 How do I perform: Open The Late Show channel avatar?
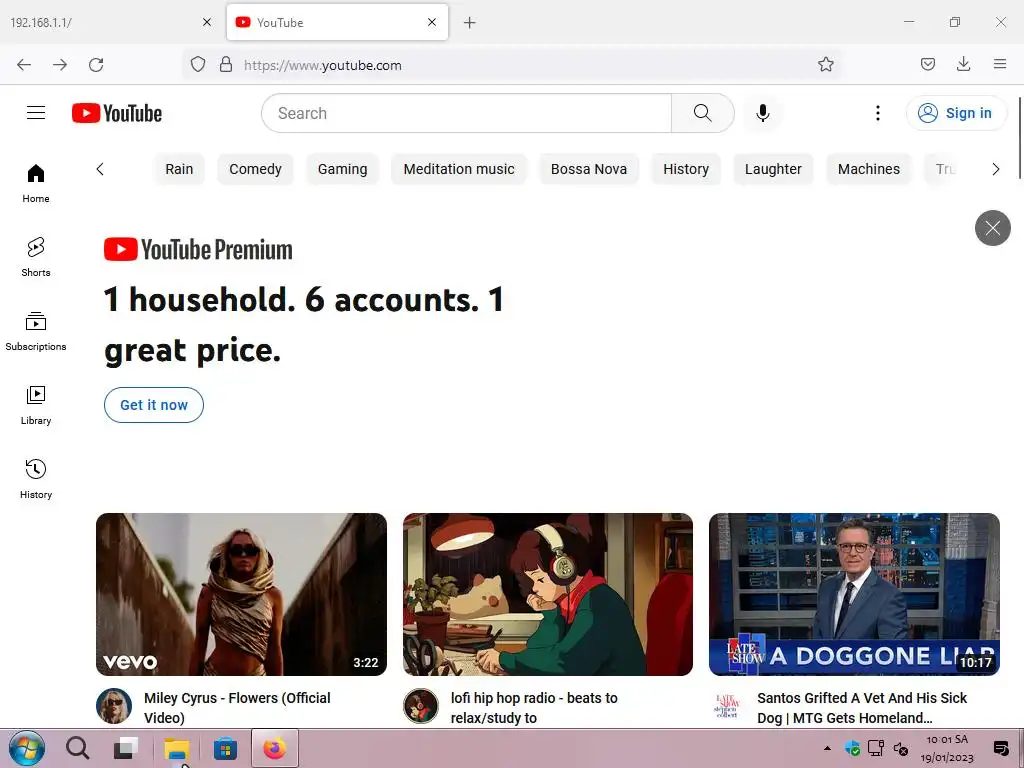[727, 706]
